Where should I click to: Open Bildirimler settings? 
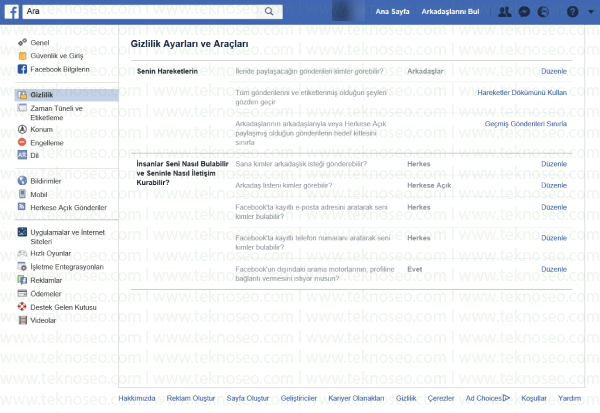(46, 181)
